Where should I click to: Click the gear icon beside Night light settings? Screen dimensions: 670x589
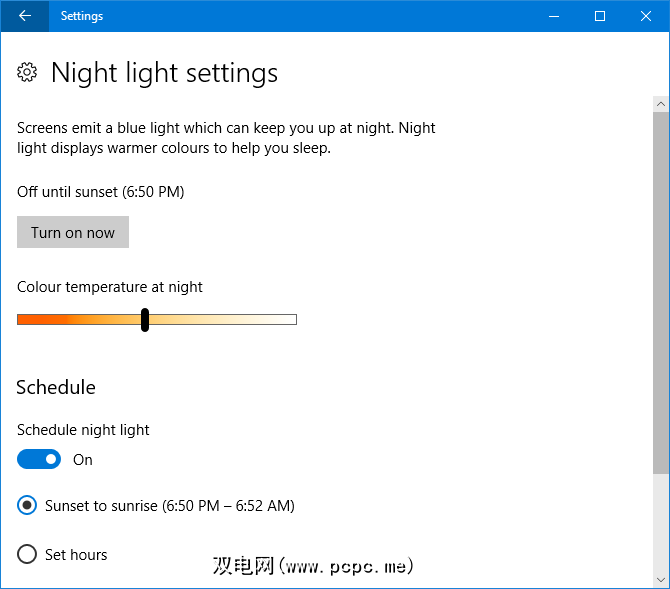(x=28, y=72)
